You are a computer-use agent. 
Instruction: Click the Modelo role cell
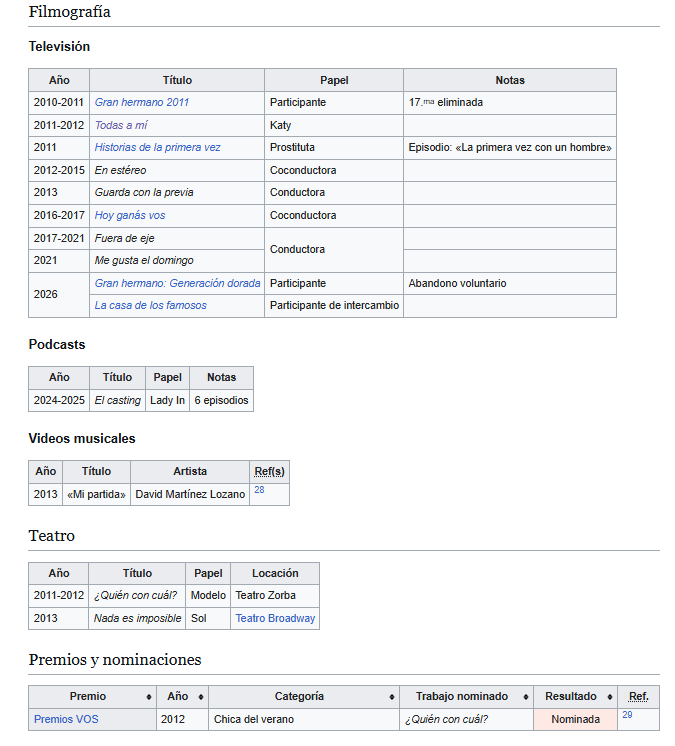[208, 596]
